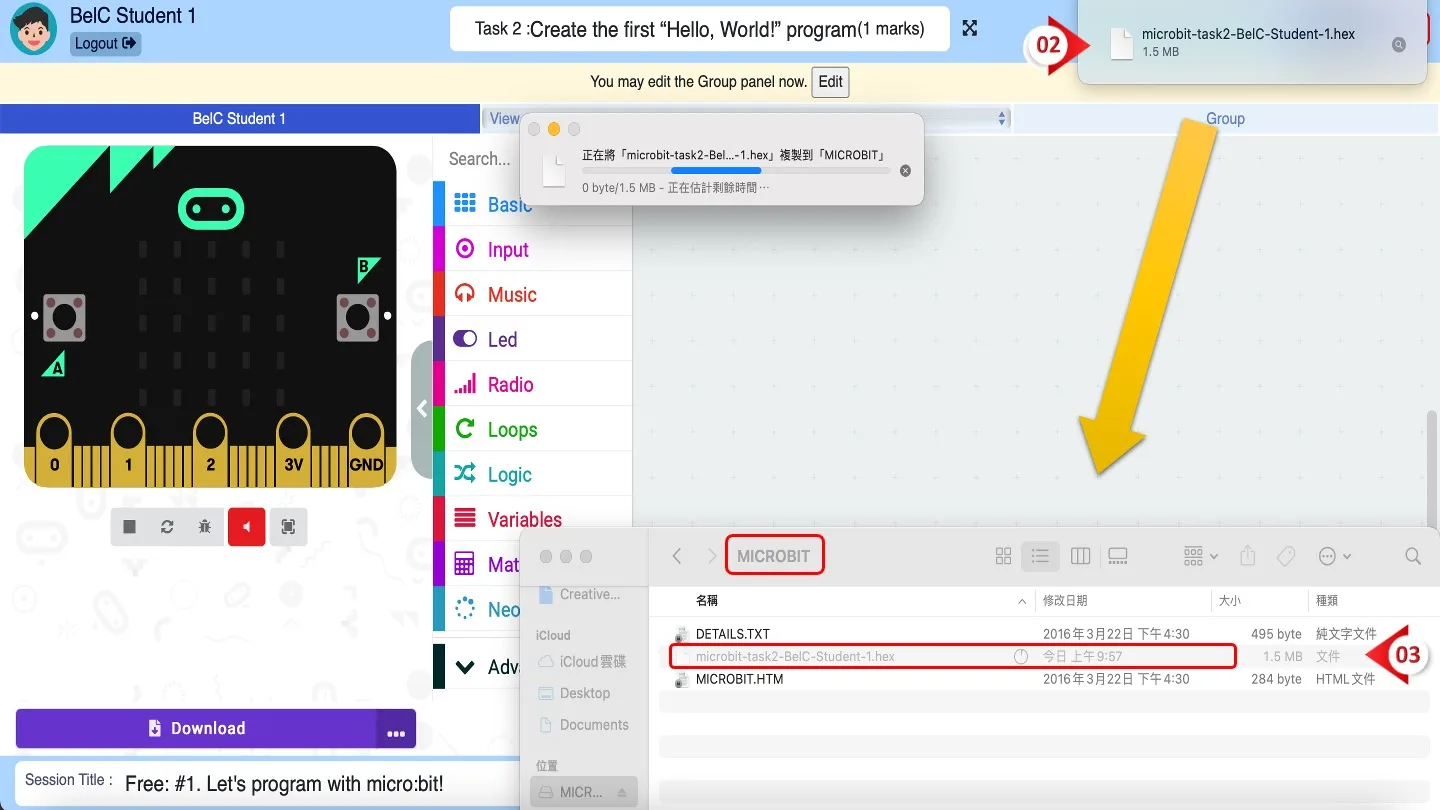This screenshot has height=810, width=1440.
Task: Click the Logout button
Action: [105, 43]
